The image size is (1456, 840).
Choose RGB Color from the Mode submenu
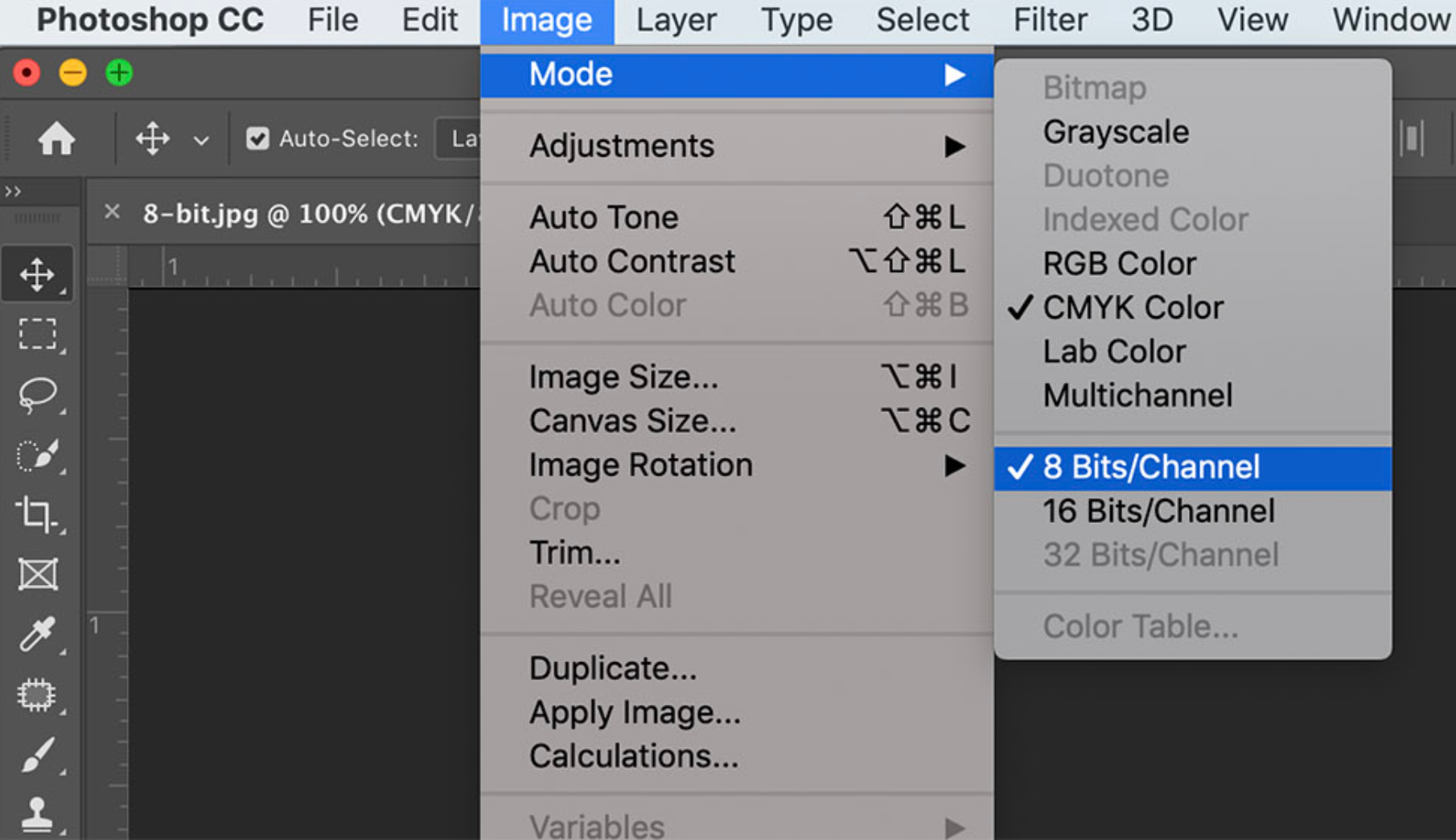(1119, 263)
